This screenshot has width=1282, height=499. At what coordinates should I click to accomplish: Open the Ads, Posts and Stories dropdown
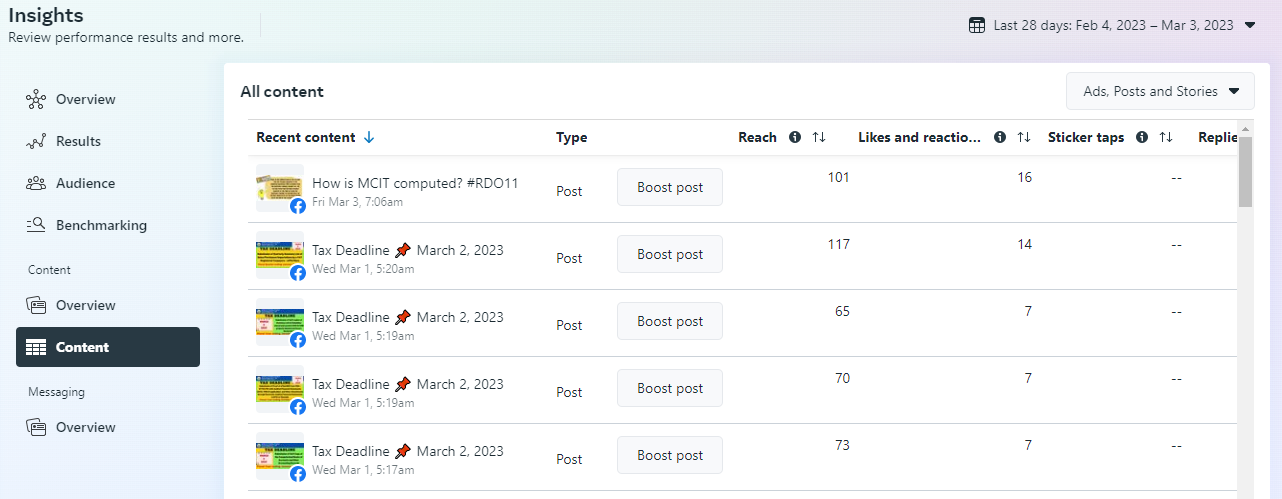click(1160, 91)
